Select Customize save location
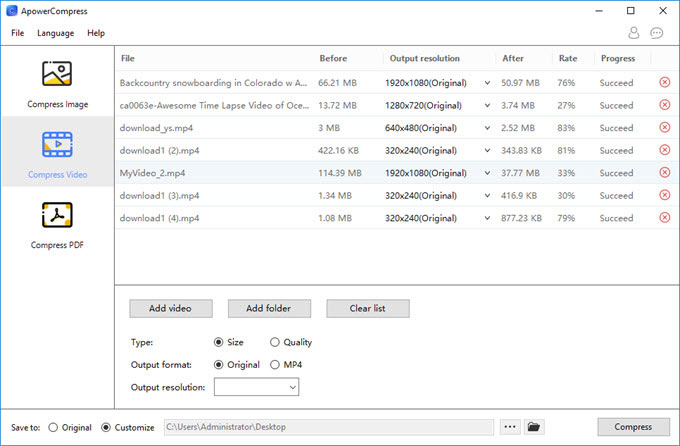Screen dimensions: 680x446 (105, 427)
